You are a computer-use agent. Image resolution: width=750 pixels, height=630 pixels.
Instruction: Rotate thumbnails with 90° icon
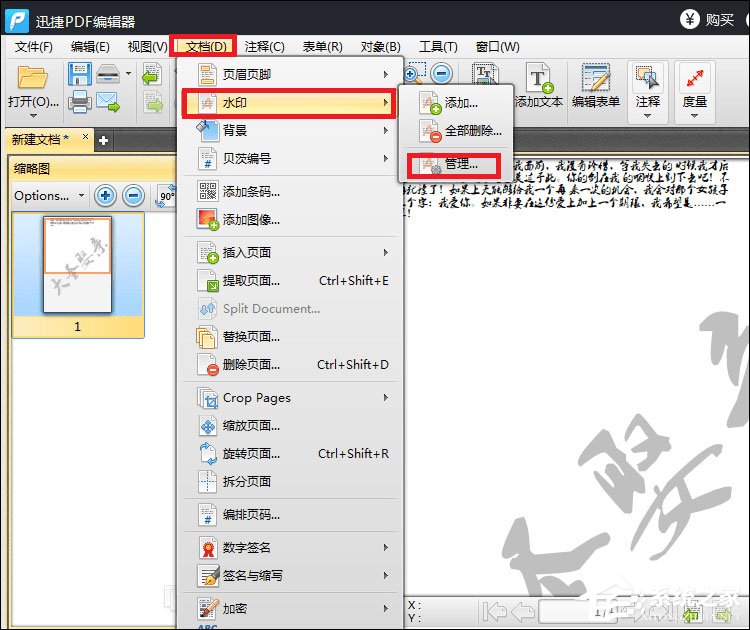point(165,195)
